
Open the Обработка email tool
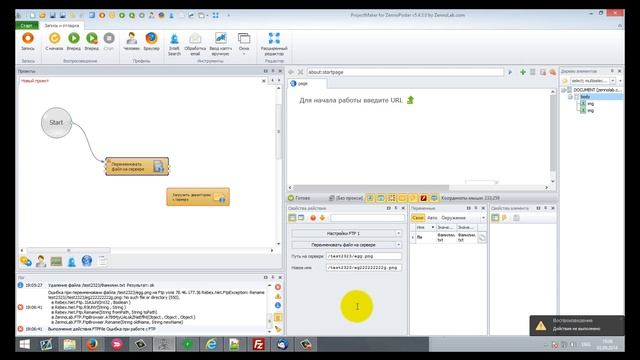tap(195, 44)
